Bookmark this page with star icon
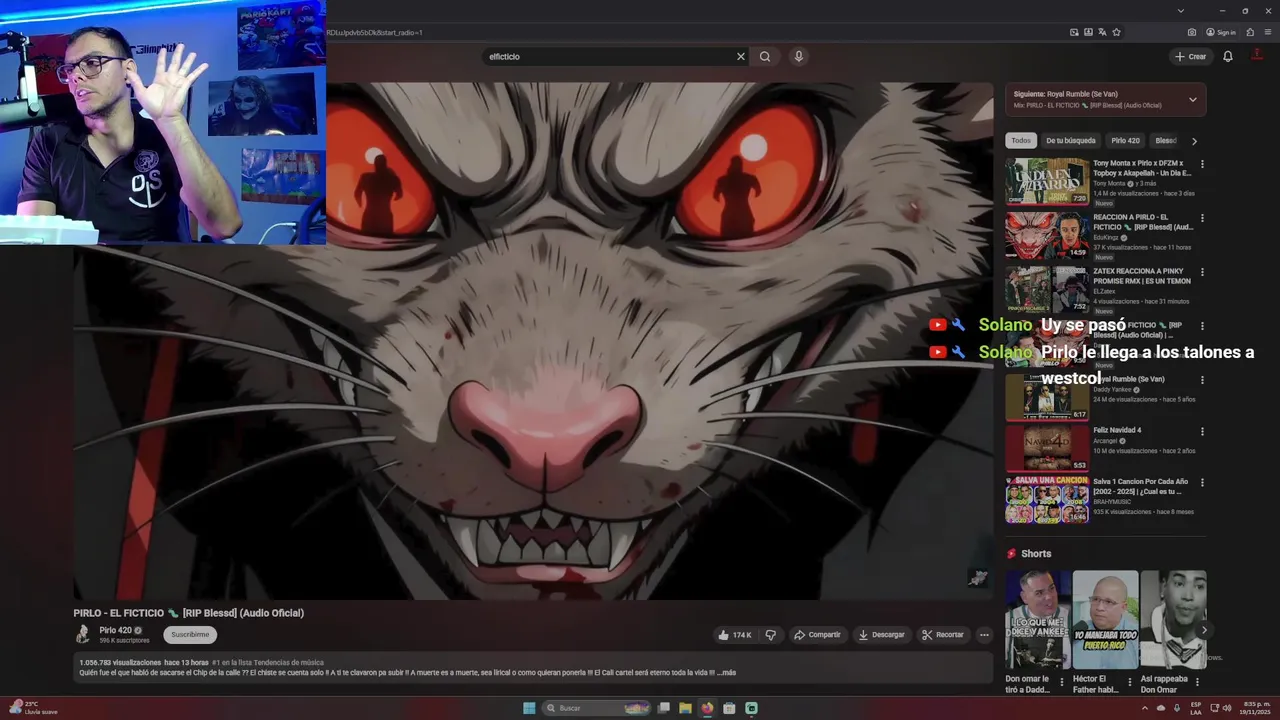The height and width of the screenshot is (720, 1280). [x=1116, y=32]
